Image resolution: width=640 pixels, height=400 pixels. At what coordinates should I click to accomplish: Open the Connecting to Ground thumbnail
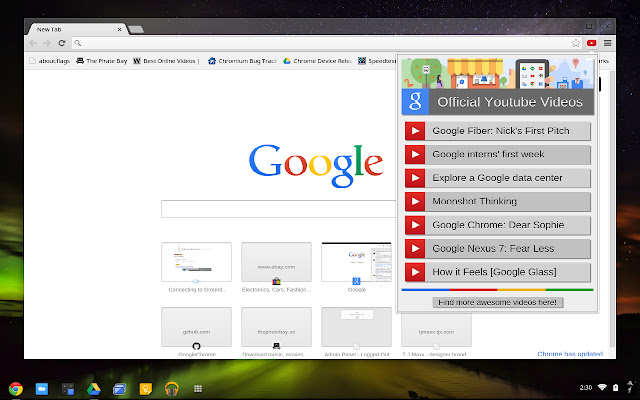(196, 262)
